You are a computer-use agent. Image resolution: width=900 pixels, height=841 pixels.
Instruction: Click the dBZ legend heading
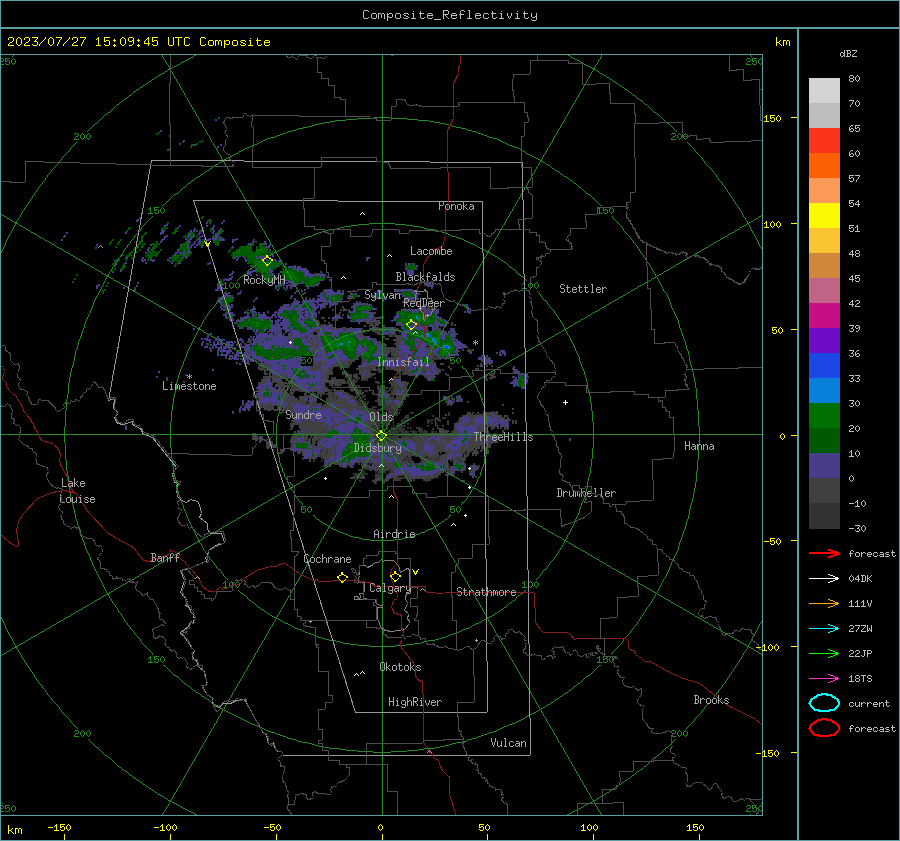848,53
